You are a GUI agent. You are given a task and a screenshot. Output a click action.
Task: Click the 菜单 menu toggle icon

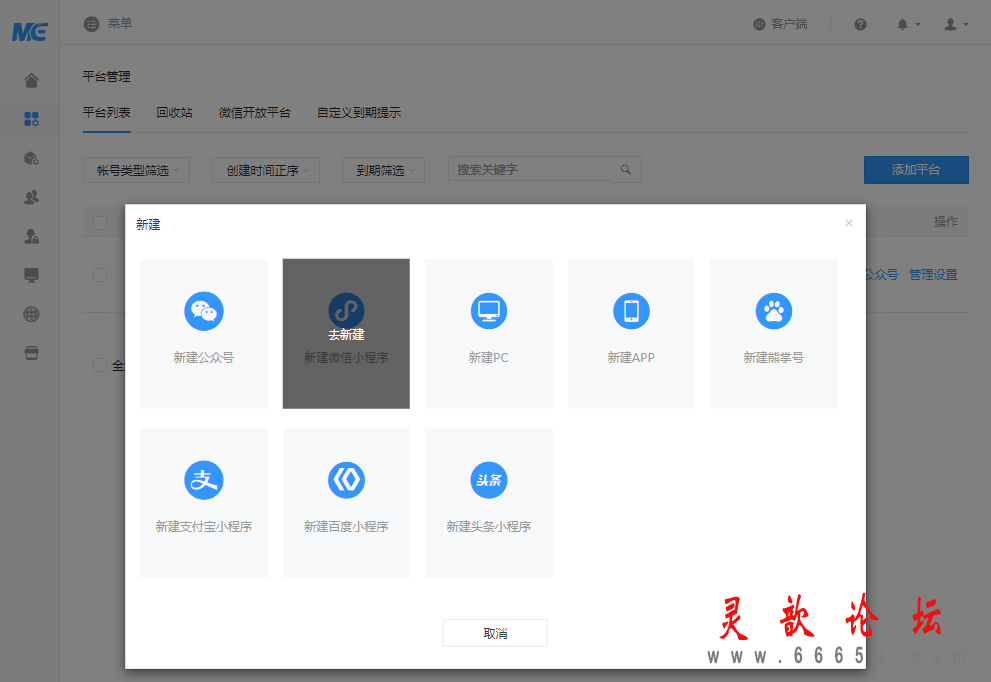[x=92, y=24]
